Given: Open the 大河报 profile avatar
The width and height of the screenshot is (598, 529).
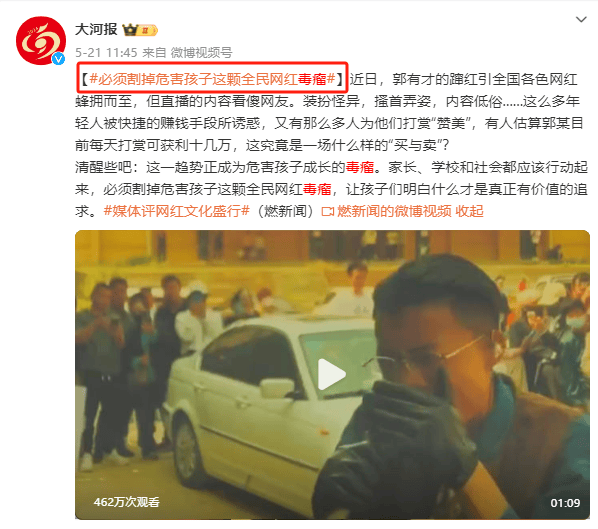Looking at the screenshot, I should pos(40,40).
